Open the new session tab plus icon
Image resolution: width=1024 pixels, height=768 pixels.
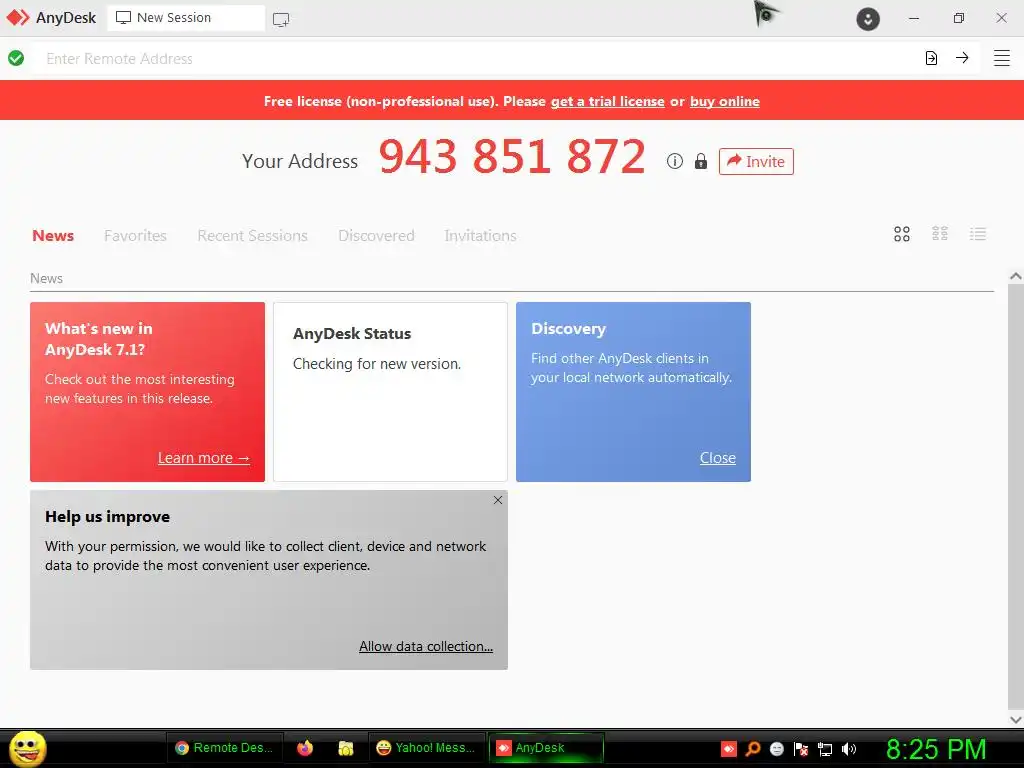click(281, 20)
